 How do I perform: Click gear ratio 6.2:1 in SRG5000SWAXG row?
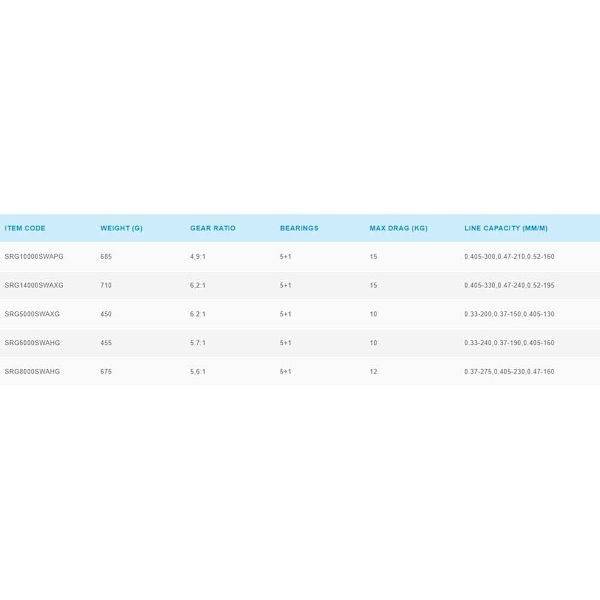(198, 314)
